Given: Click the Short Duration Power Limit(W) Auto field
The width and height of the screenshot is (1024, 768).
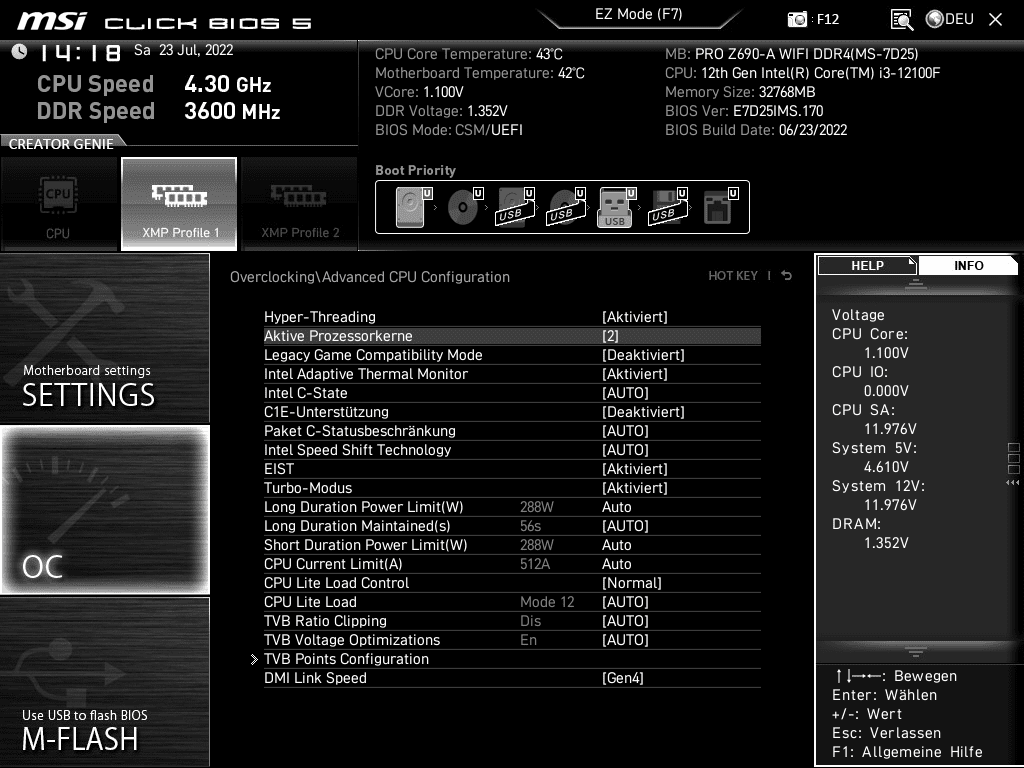Looking at the screenshot, I should tap(616, 545).
